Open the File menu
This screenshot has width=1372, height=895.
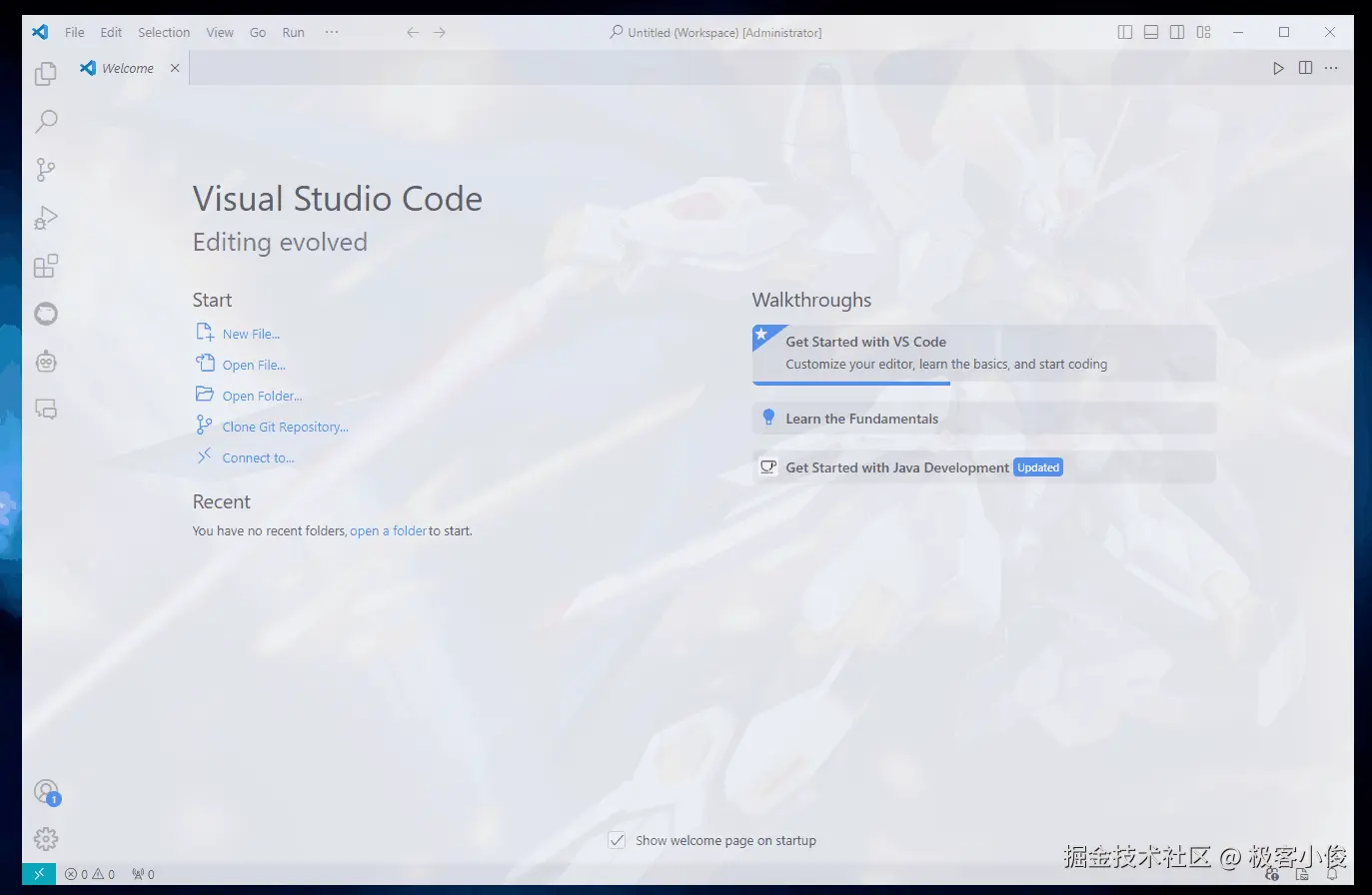click(x=75, y=32)
